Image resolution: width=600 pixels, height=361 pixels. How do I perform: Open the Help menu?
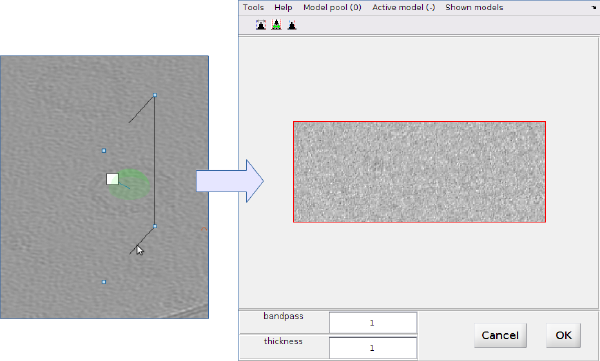click(x=283, y=7)
